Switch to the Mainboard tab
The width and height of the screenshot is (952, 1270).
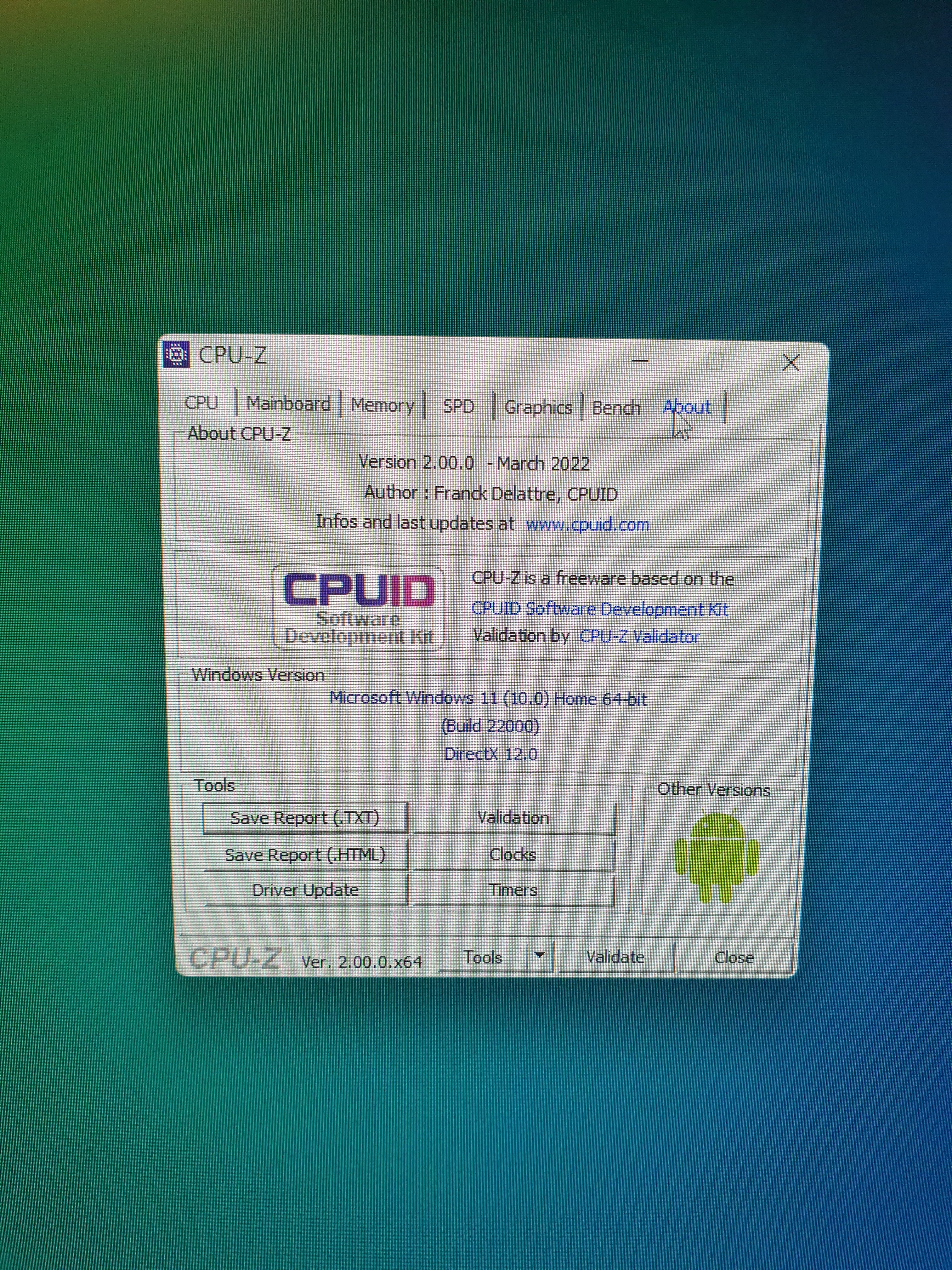point(289,404)
